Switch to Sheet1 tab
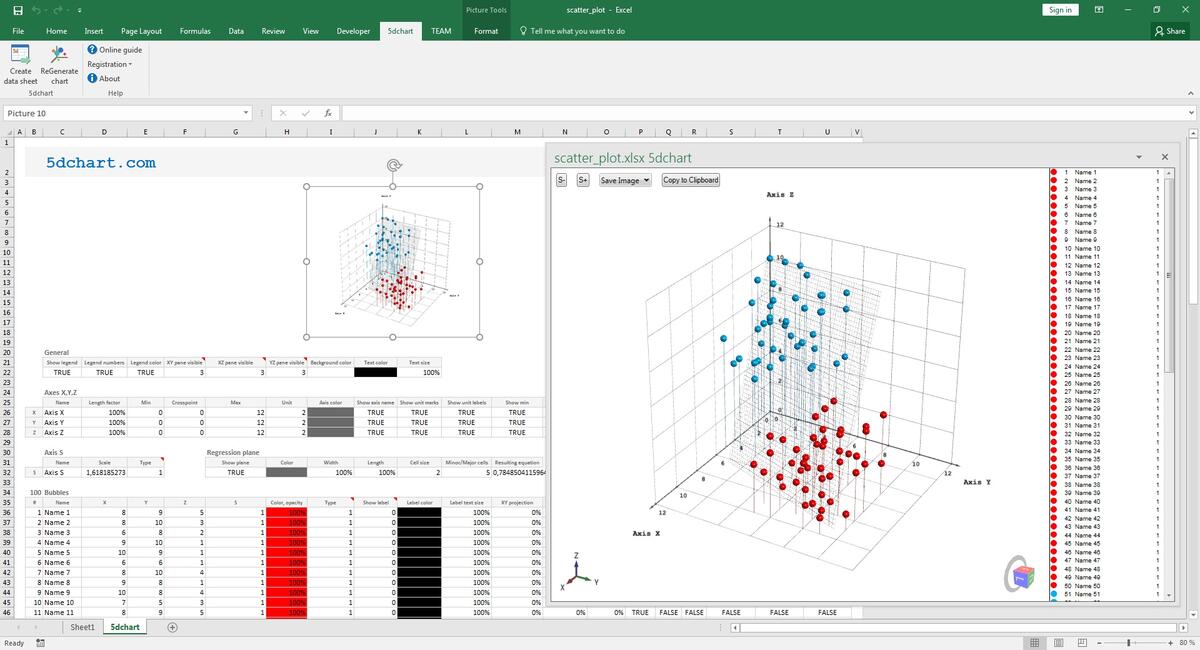Screen dimensions: 1200x650 click(82, 627)
